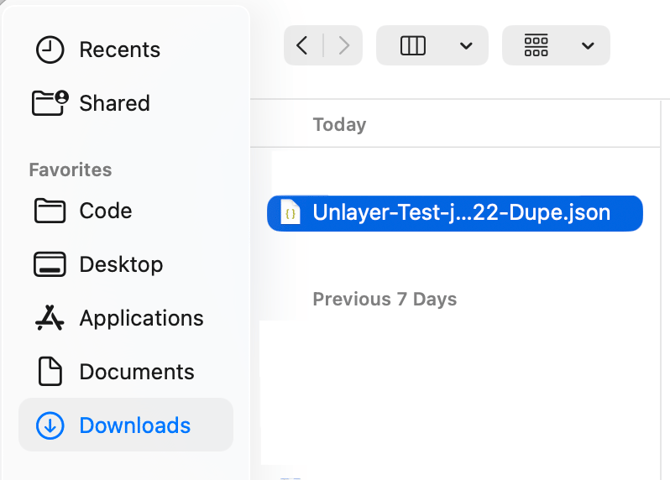Click the Recents clock icon
670x480 pixels.
point(50,50)
